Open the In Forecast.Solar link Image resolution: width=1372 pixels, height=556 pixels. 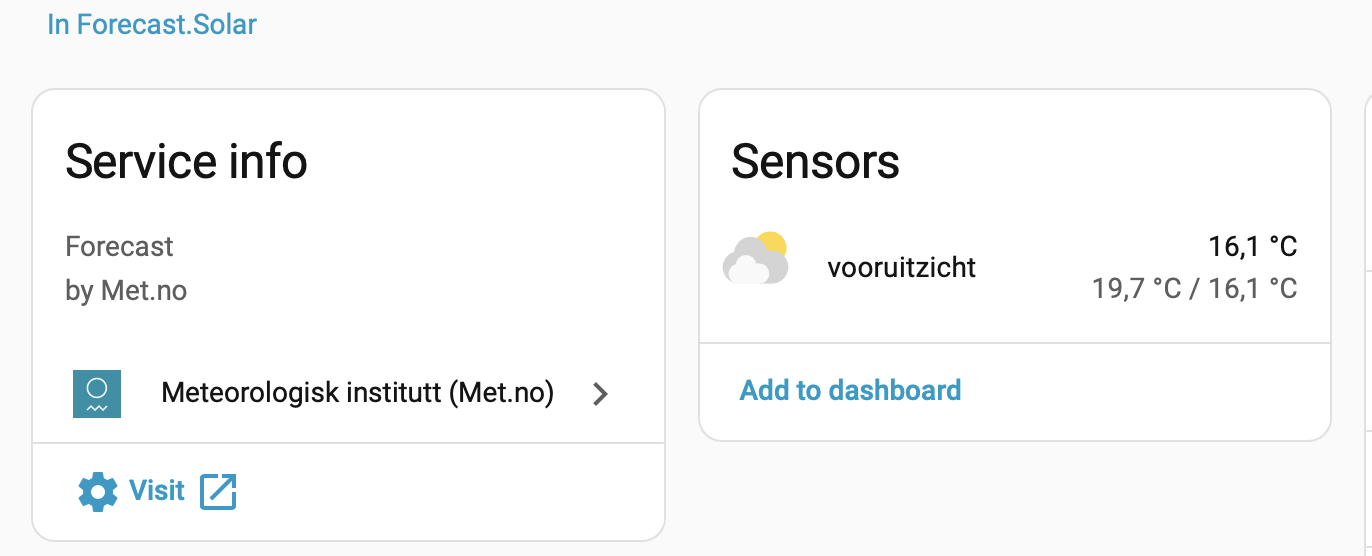coord(152,24)
